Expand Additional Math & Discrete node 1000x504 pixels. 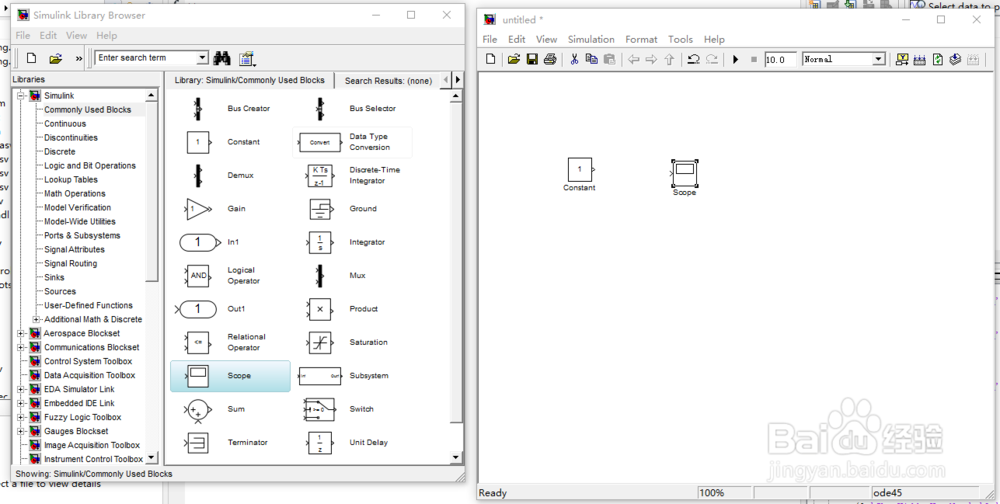pos(36,320)
